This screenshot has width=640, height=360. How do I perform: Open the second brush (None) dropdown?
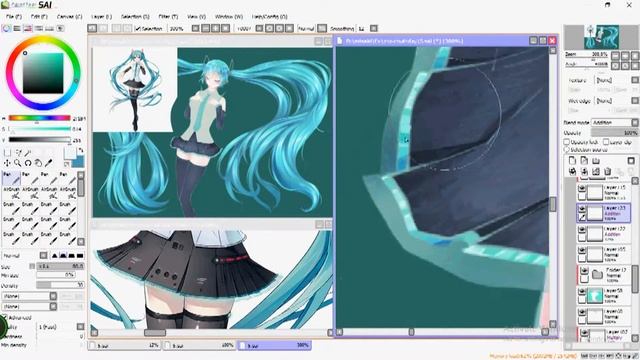coord(29,306)
